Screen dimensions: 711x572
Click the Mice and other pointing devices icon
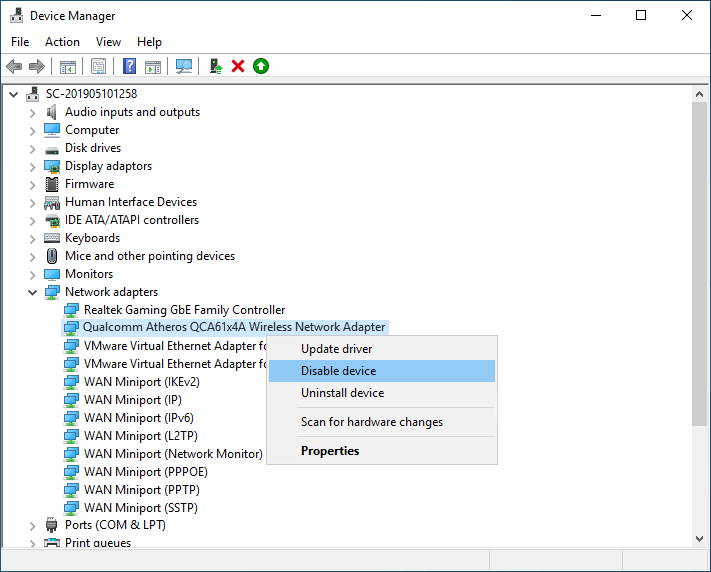[x=52, y=256]
